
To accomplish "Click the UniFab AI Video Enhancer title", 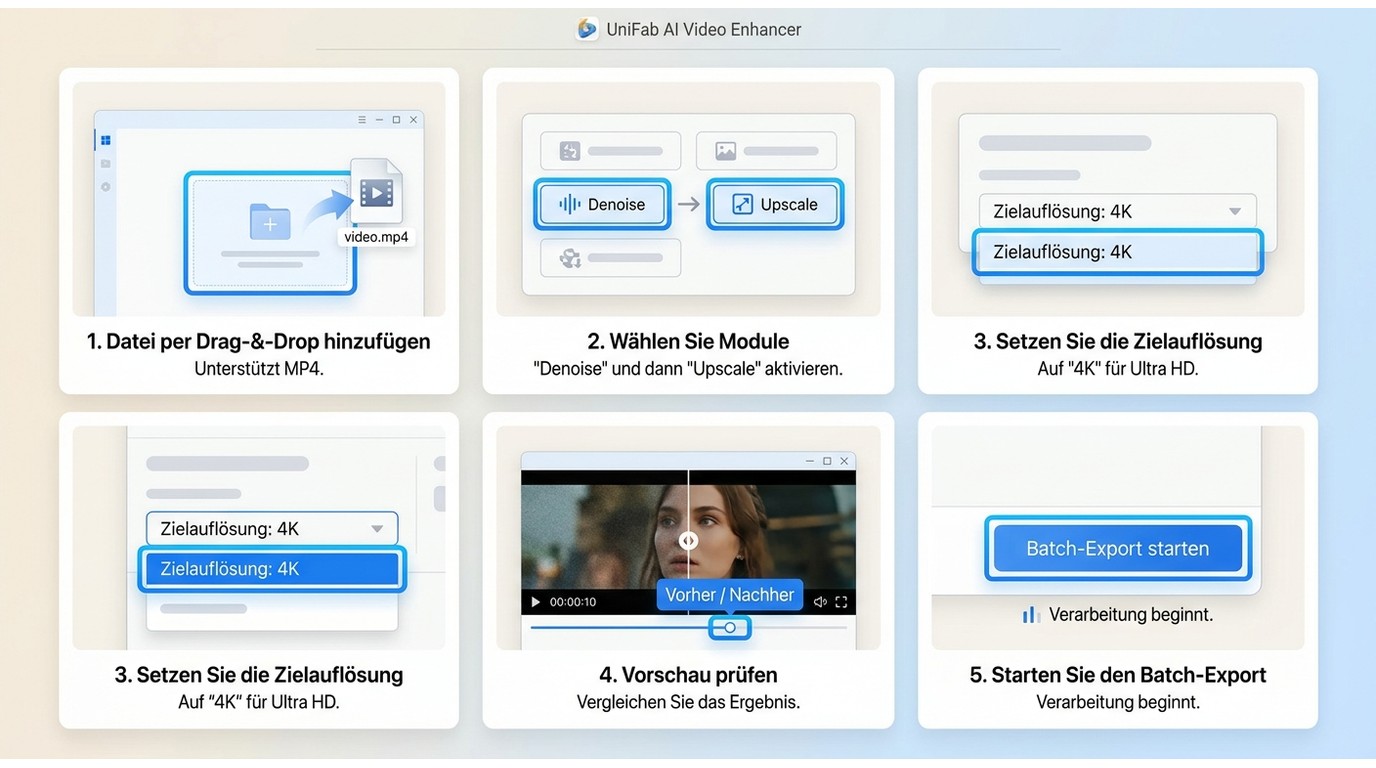I will coord(704,30).
